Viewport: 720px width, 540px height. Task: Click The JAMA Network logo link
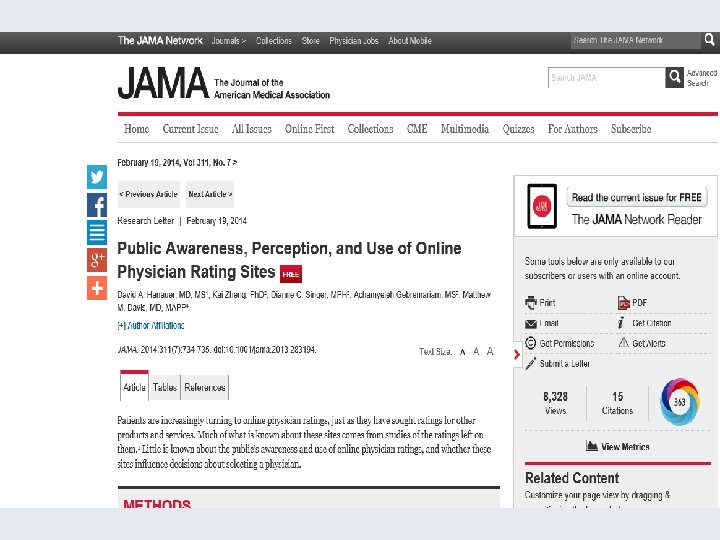(160, 40)
